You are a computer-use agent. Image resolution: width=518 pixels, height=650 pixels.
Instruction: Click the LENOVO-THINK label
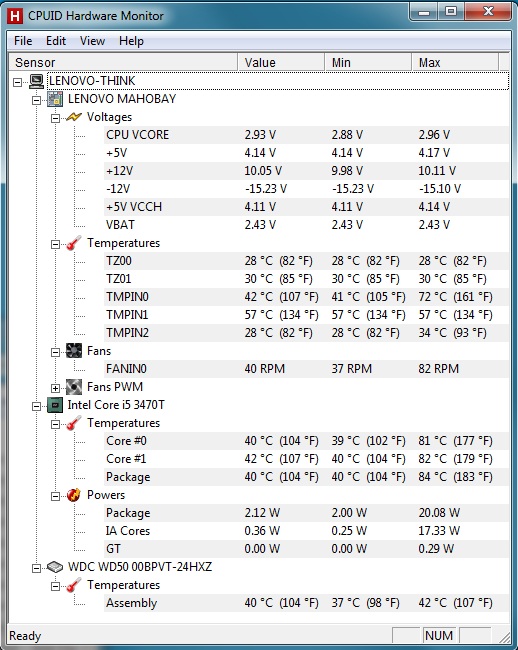click(92, 81)
